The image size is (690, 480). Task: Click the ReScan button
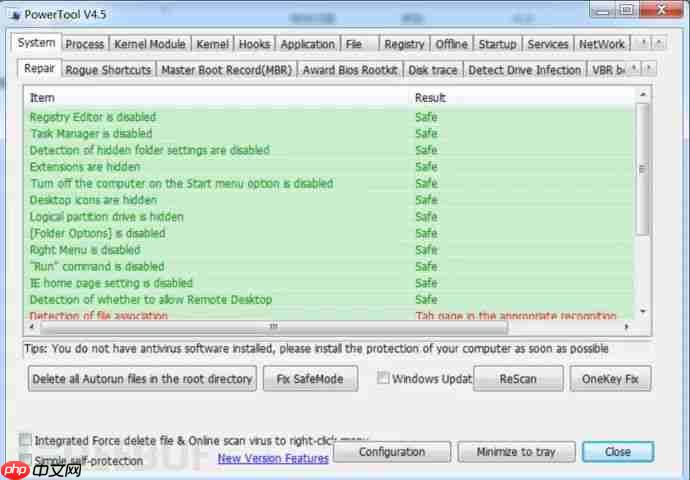(518, 379)
